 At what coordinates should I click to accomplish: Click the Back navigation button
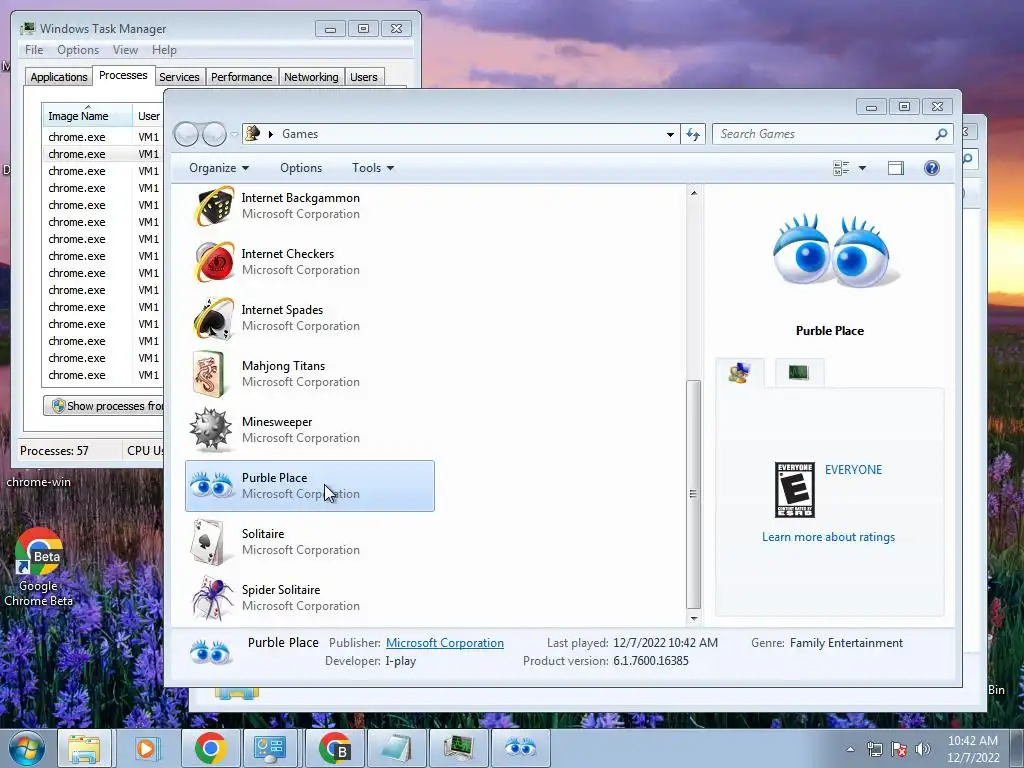[x=186, y=135]
